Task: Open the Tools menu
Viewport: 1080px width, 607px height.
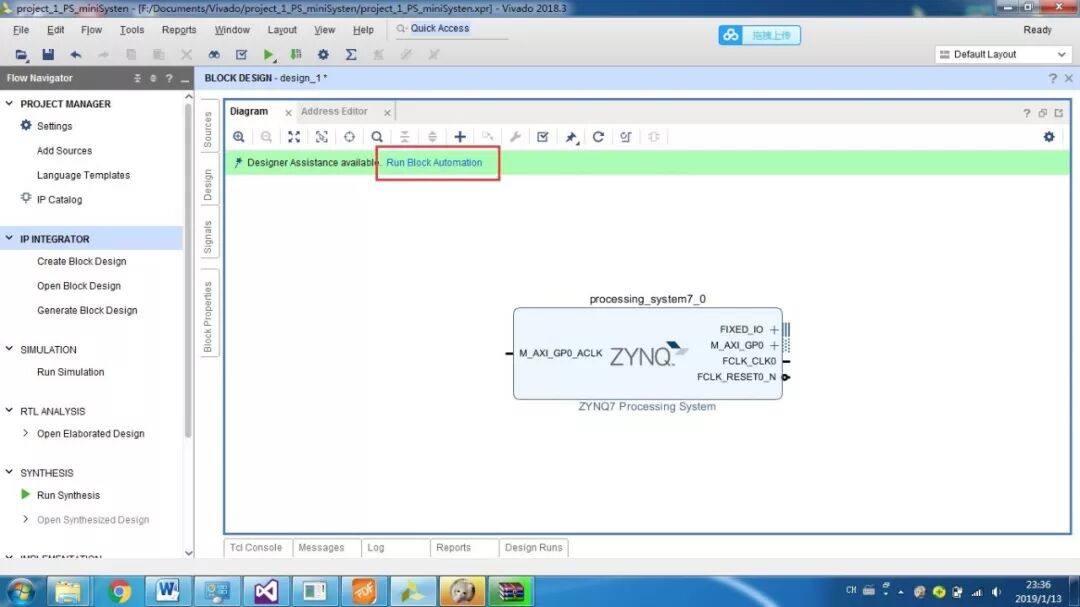Action: click(132, 30)
